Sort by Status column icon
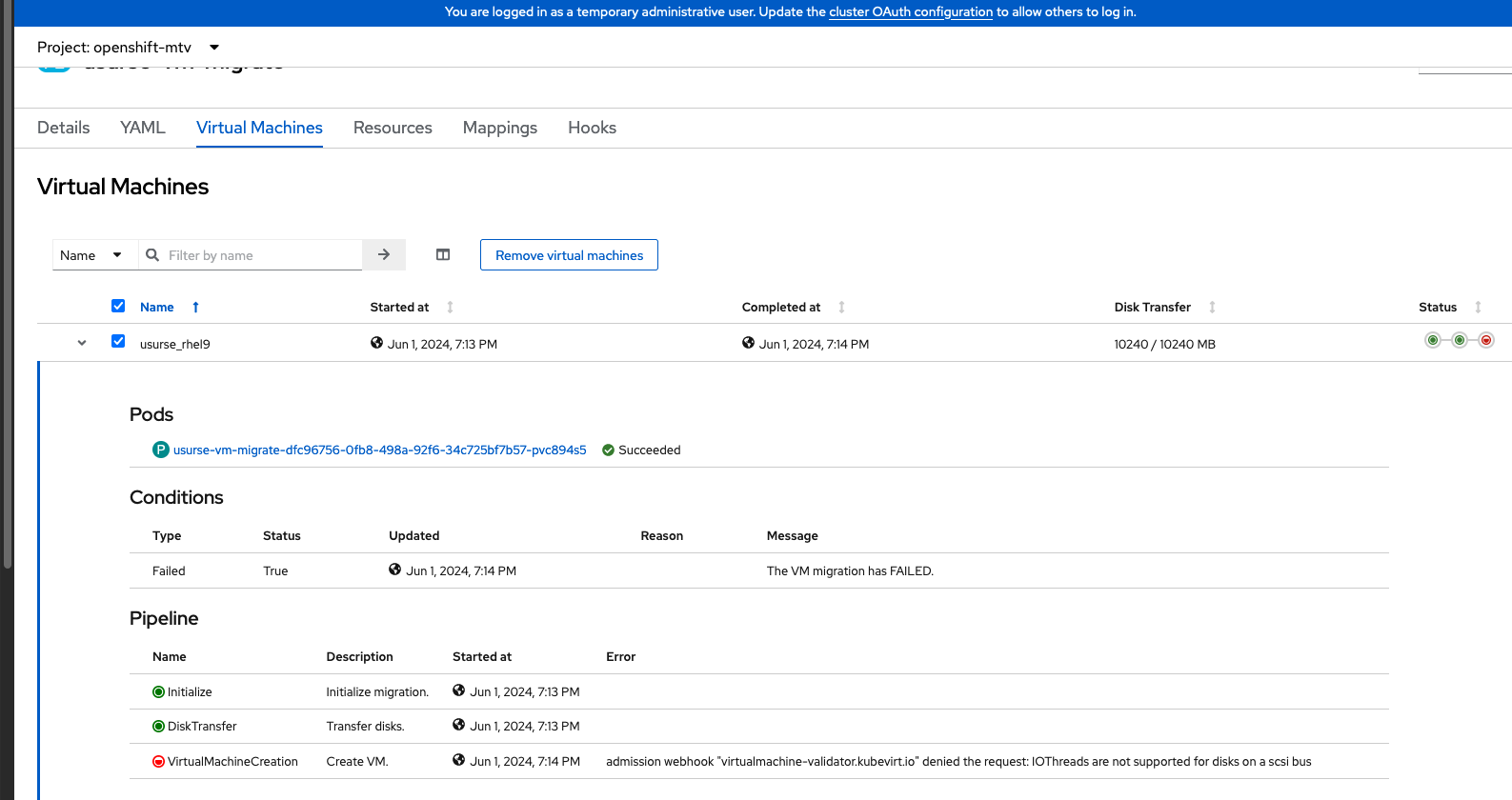 pyautogui.click(x=1478, y=308)
